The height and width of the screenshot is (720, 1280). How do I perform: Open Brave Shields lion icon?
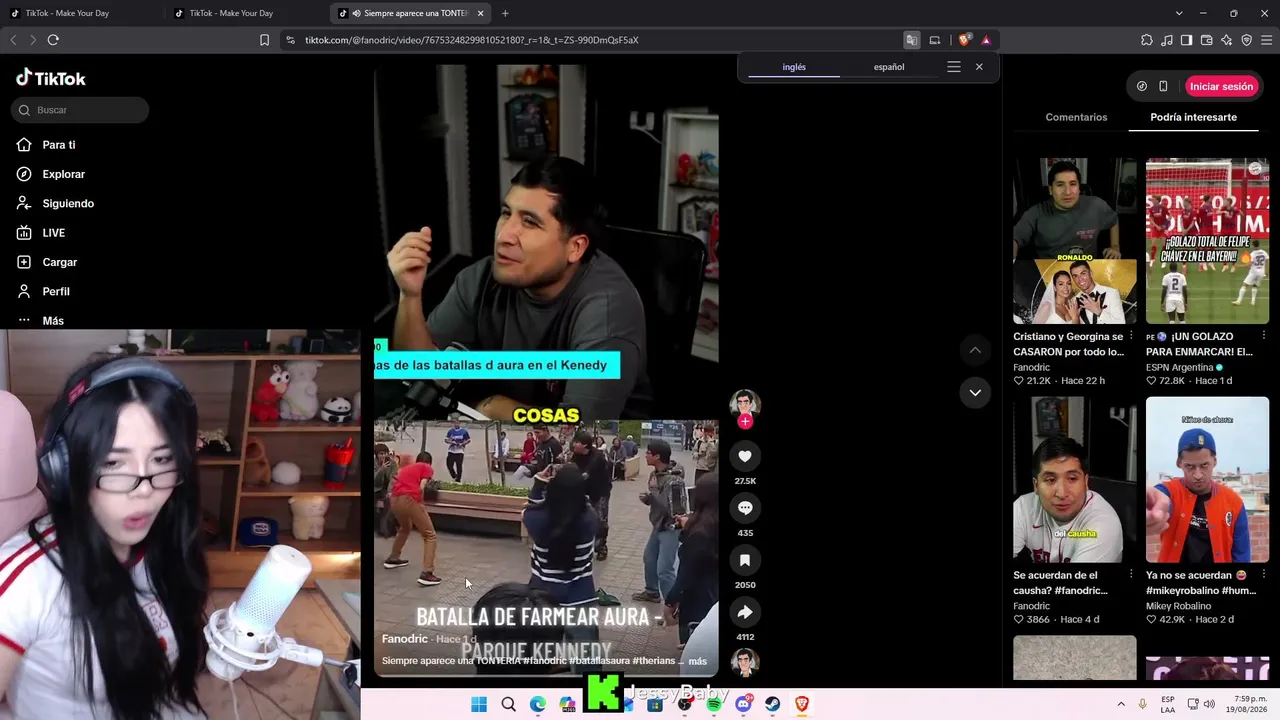click(964, 40)
